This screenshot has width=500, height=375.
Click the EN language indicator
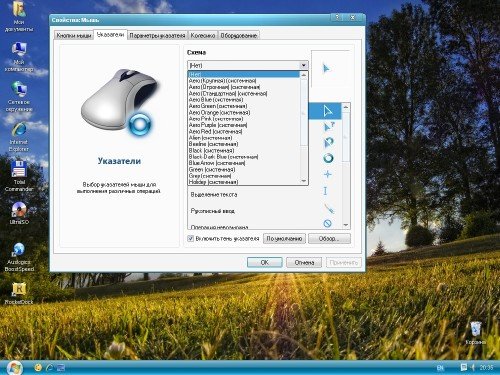pos(440,368)
